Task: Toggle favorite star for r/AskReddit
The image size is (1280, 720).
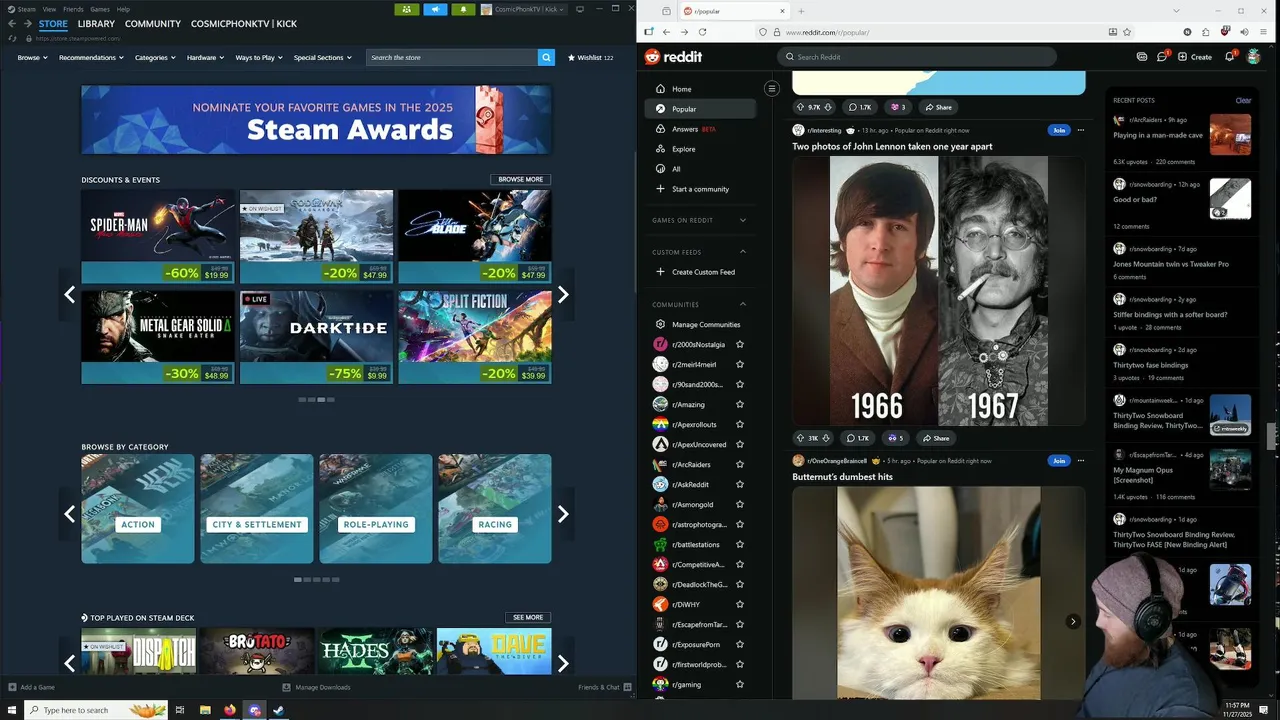Action: pos(740,484)
